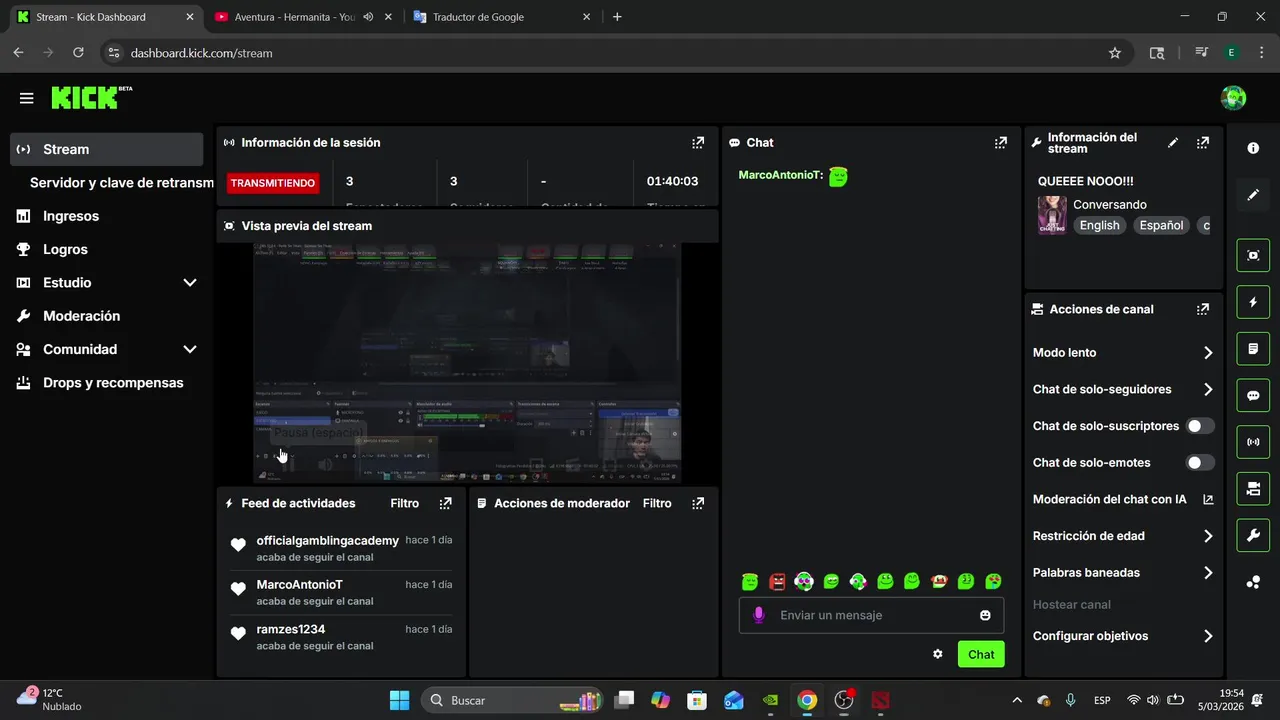Pop out the Información del stream panel
1280x720 pixels.
point(1203,143)
